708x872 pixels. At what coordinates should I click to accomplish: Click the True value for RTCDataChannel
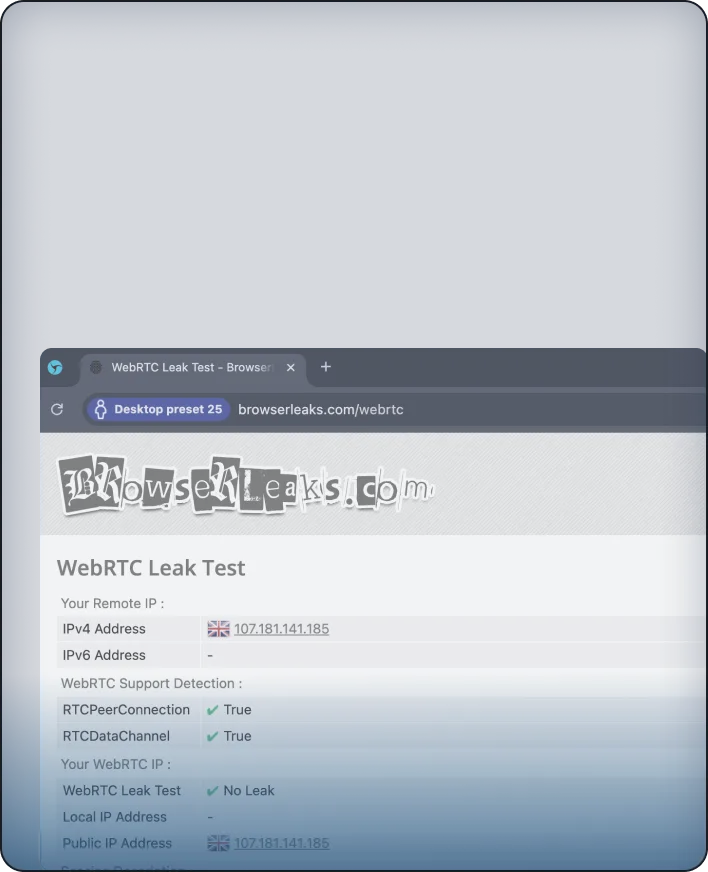tap(237, 736)
